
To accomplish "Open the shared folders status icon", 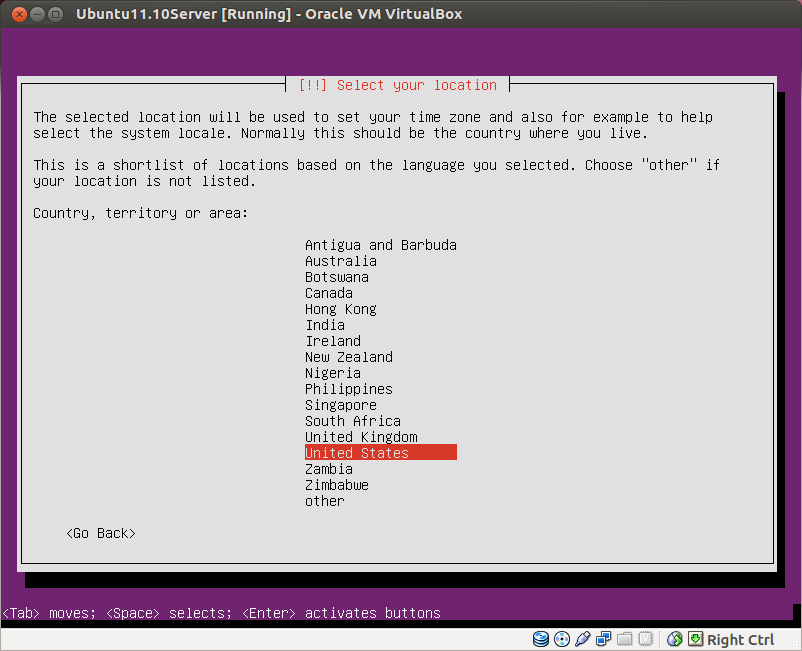I will [624, 639].
